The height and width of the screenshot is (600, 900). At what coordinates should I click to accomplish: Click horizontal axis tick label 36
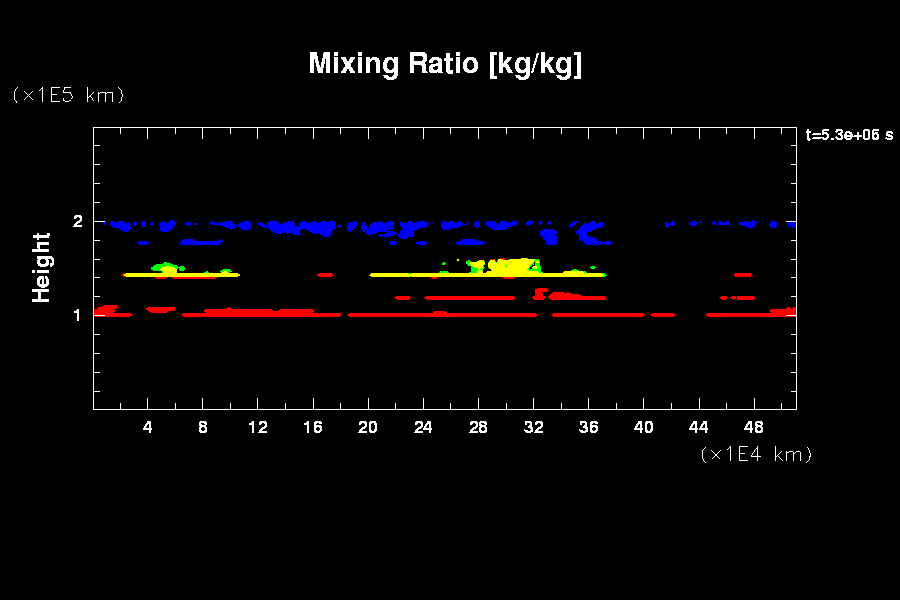point(588,427)
